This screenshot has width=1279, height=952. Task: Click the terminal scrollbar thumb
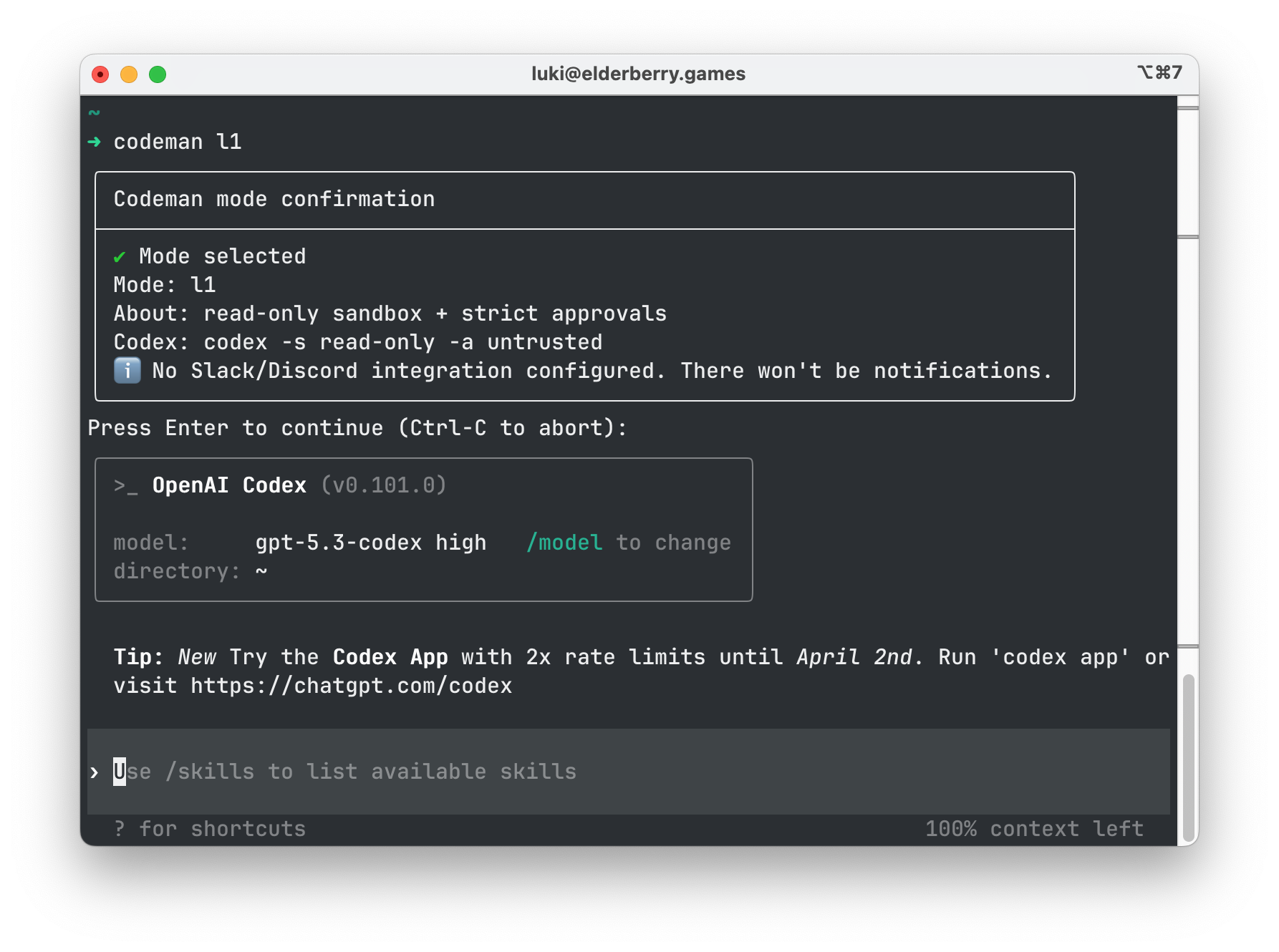click(1188, 757)
